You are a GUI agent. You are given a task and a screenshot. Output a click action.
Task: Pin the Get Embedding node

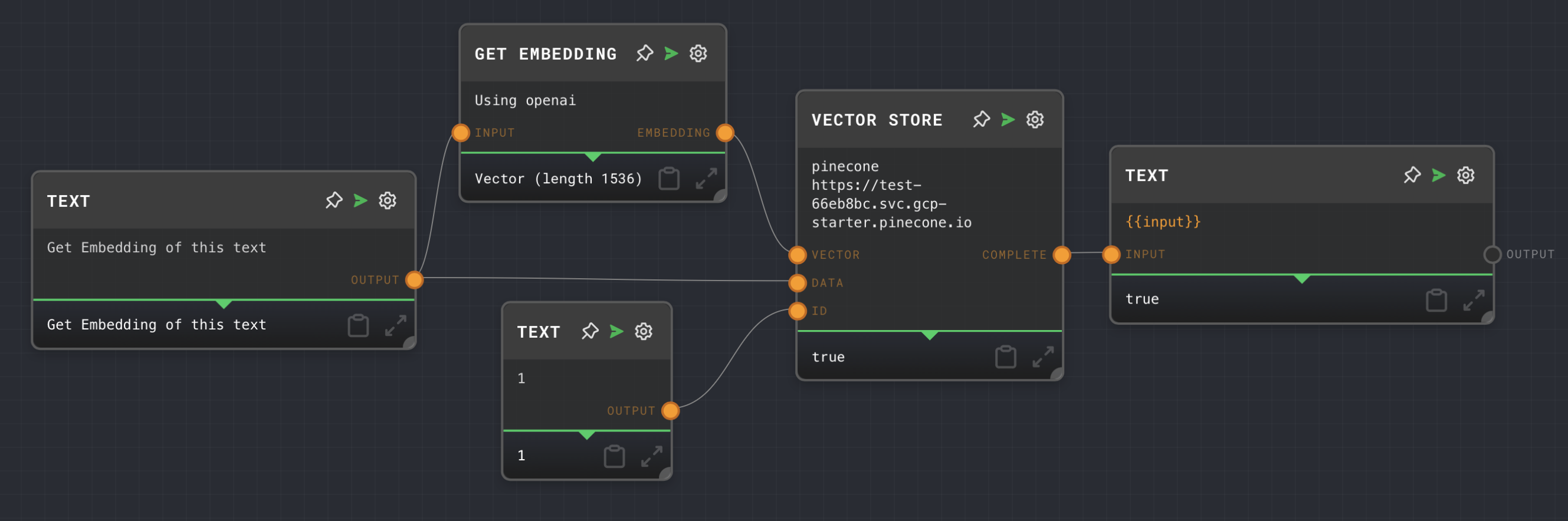click(x=645, y=54)
